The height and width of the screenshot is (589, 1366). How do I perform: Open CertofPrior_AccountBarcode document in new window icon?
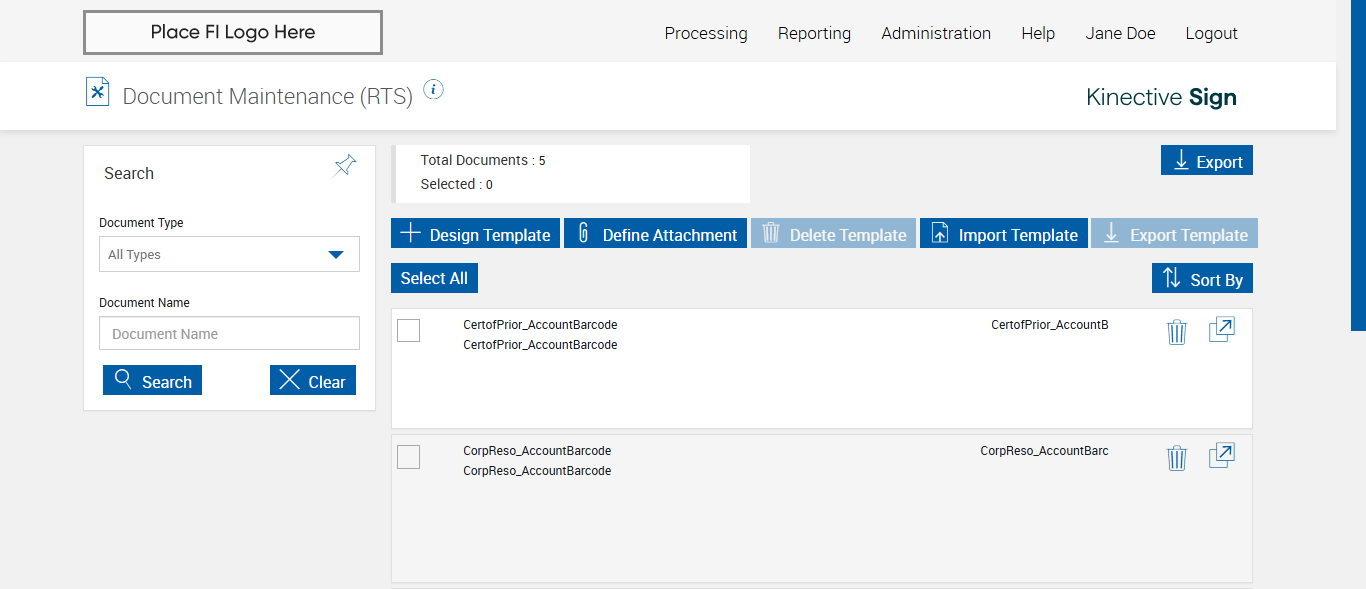(1221, 330)
